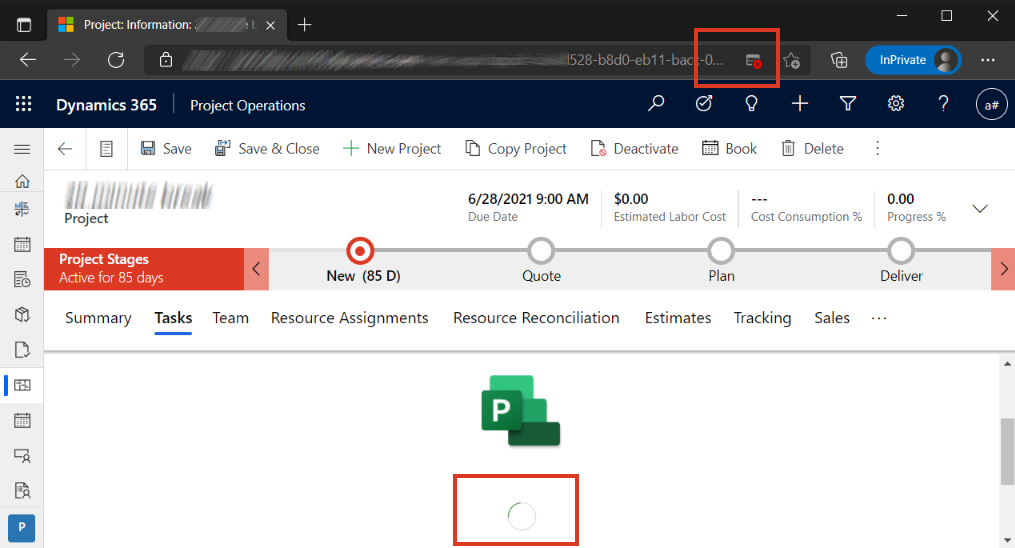The width and height of the screenshot is (1015, 548).
Task: Add this page to favorites star icon
Action: click(791, 60)
